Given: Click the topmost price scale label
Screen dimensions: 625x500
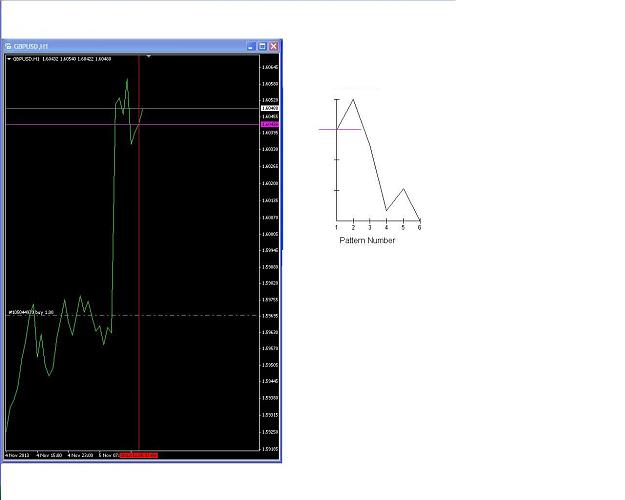Looking at the screenshot, I should point(270,67).
